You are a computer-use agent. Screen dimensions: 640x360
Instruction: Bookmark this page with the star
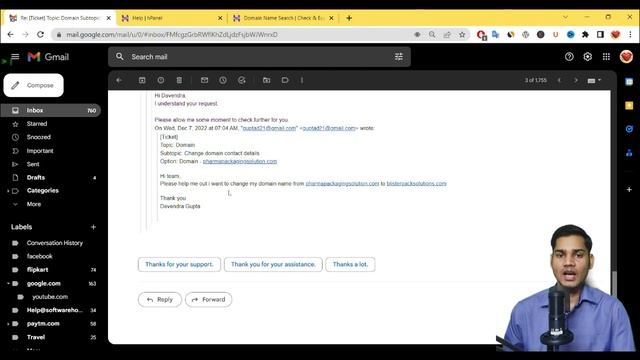[462, 35]
